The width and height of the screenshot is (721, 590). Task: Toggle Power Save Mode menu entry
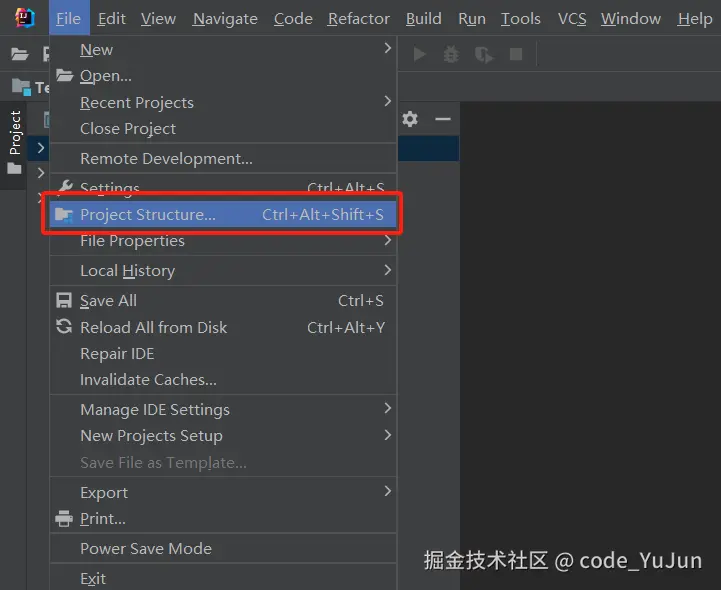[223, 549]
